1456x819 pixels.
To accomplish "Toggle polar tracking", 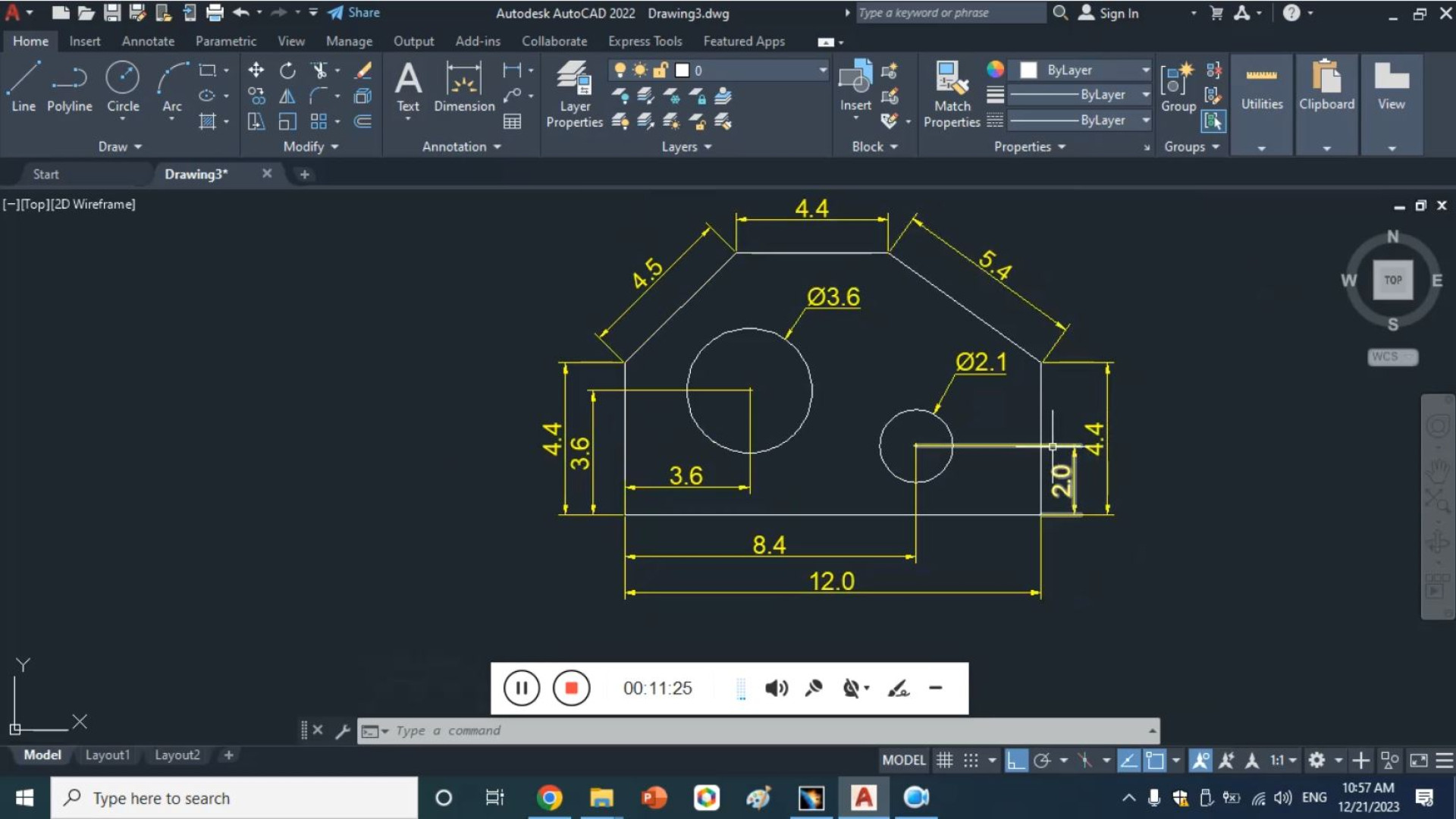I will [1042, 760].
